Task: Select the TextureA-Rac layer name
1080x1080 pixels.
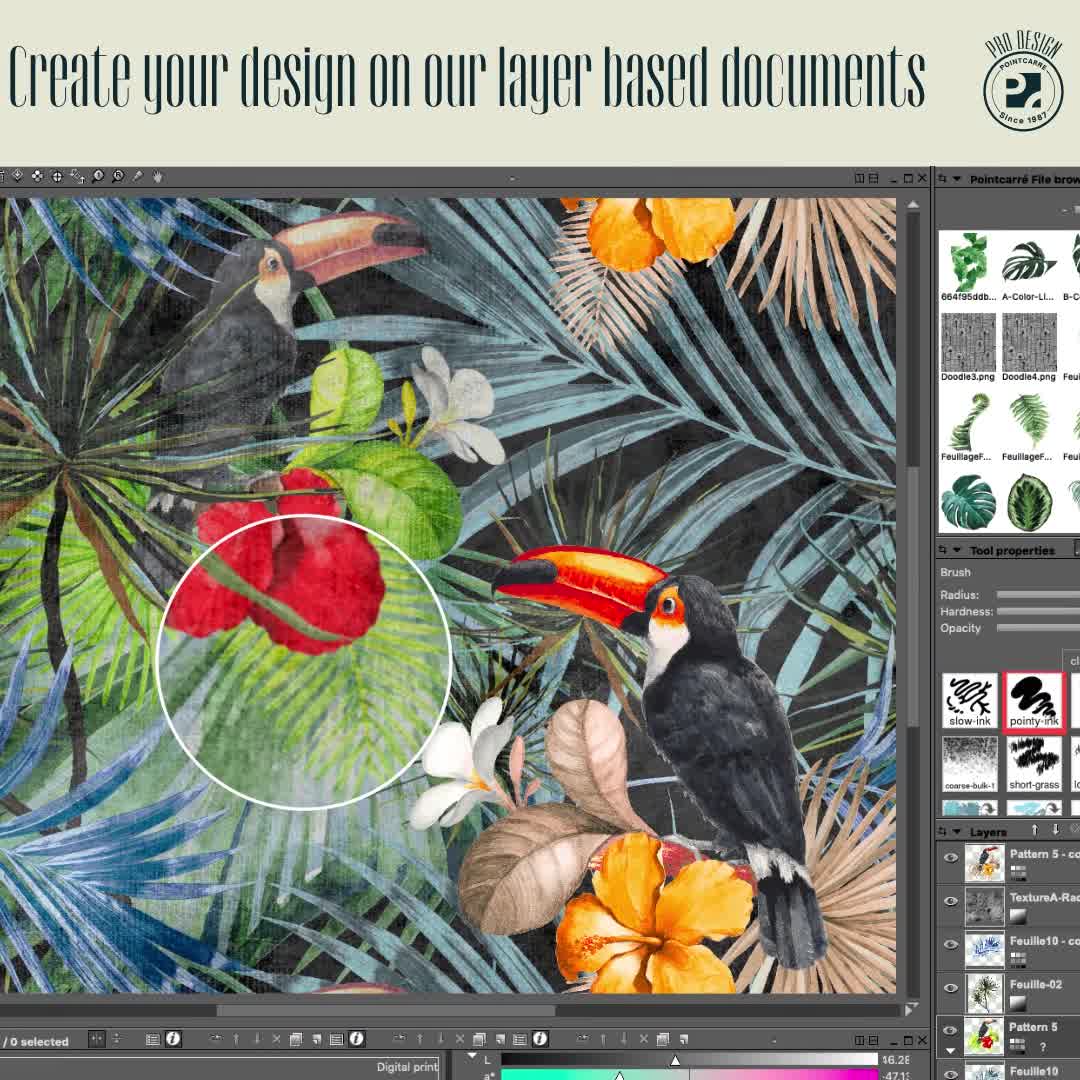Action: 1044,897
